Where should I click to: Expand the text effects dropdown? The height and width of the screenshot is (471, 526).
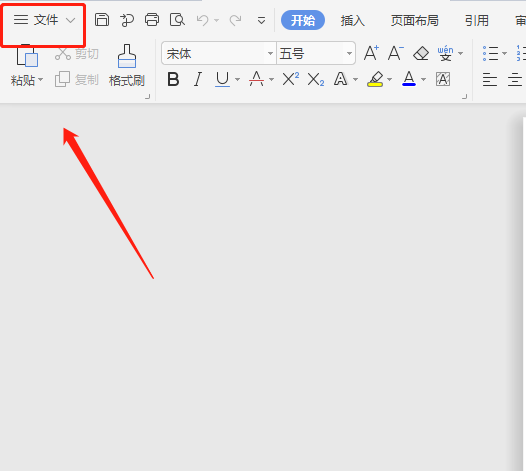coord(356,80)
